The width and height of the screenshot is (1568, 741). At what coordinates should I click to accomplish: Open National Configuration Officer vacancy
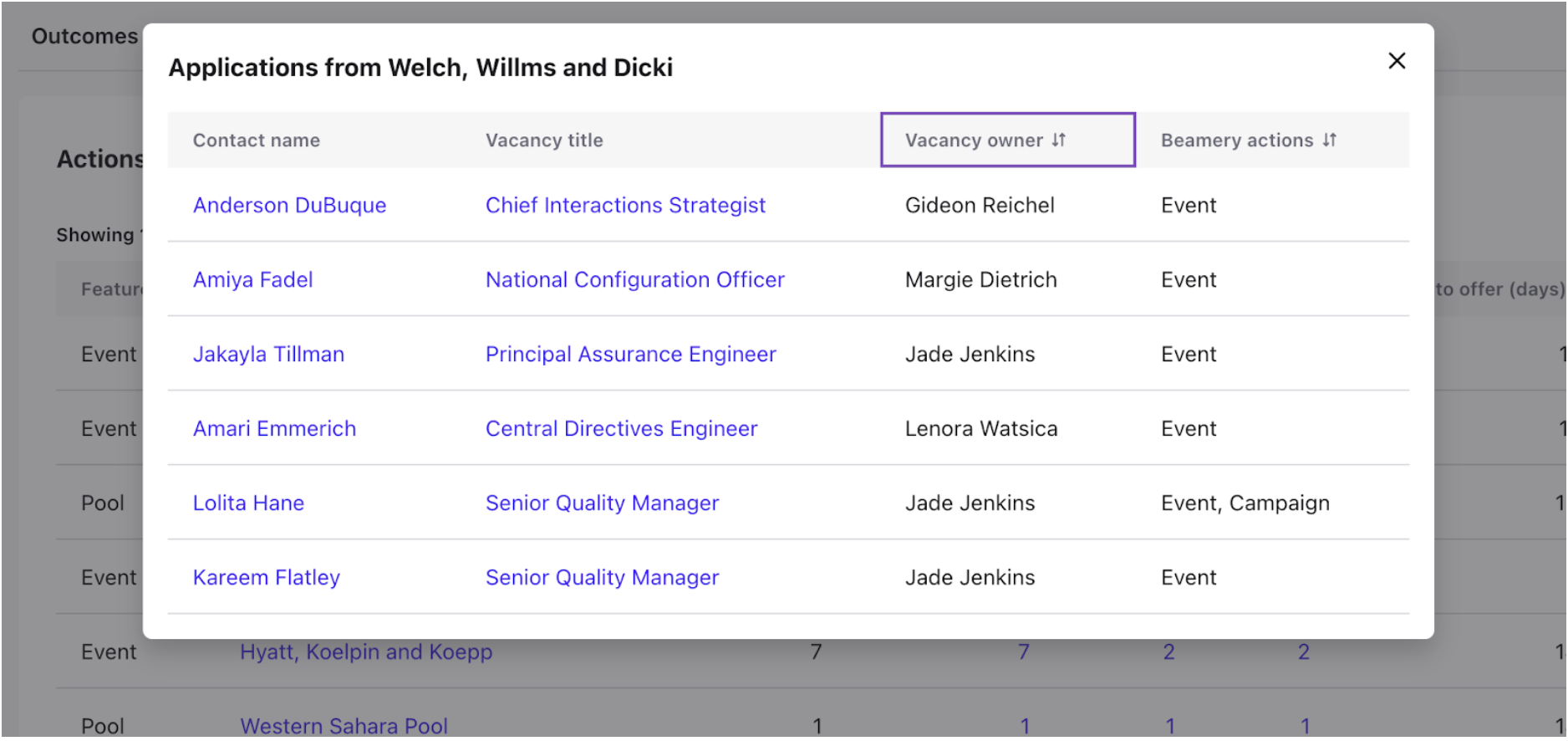635,280
